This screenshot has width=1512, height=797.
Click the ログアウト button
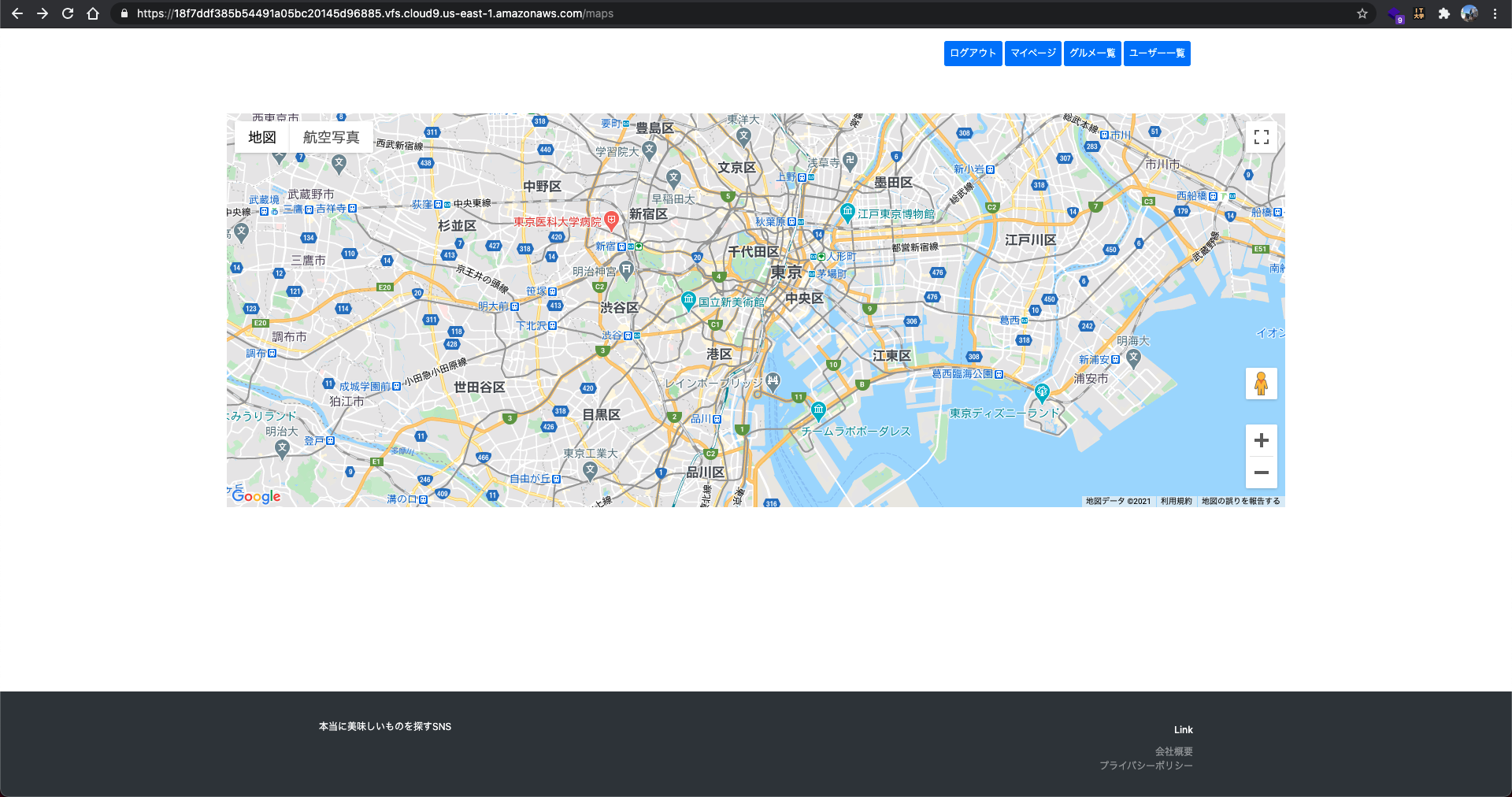pyautogui.click(x=972, y=53)
